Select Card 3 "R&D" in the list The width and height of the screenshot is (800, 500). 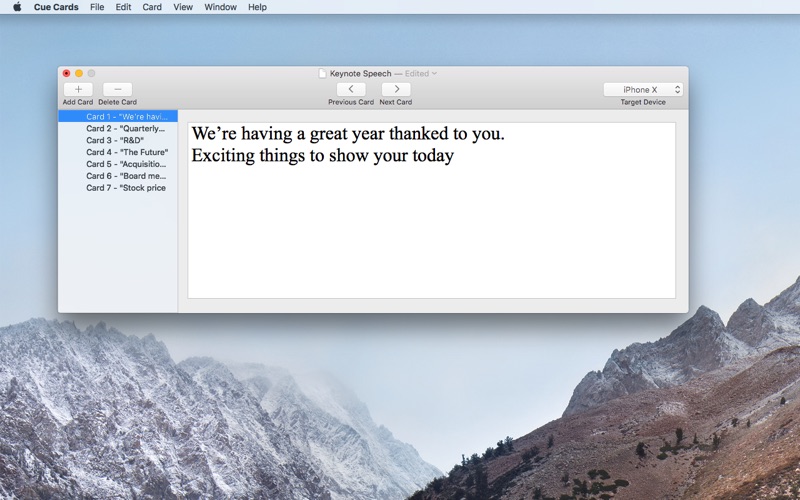118,140
